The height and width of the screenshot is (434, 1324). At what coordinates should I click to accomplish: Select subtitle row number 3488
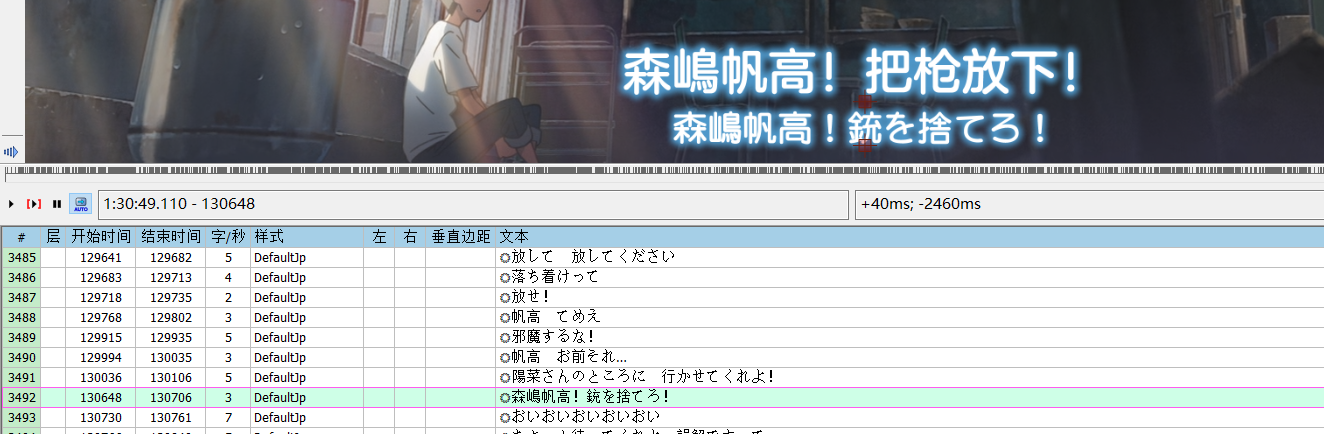[x=21, y=317]
